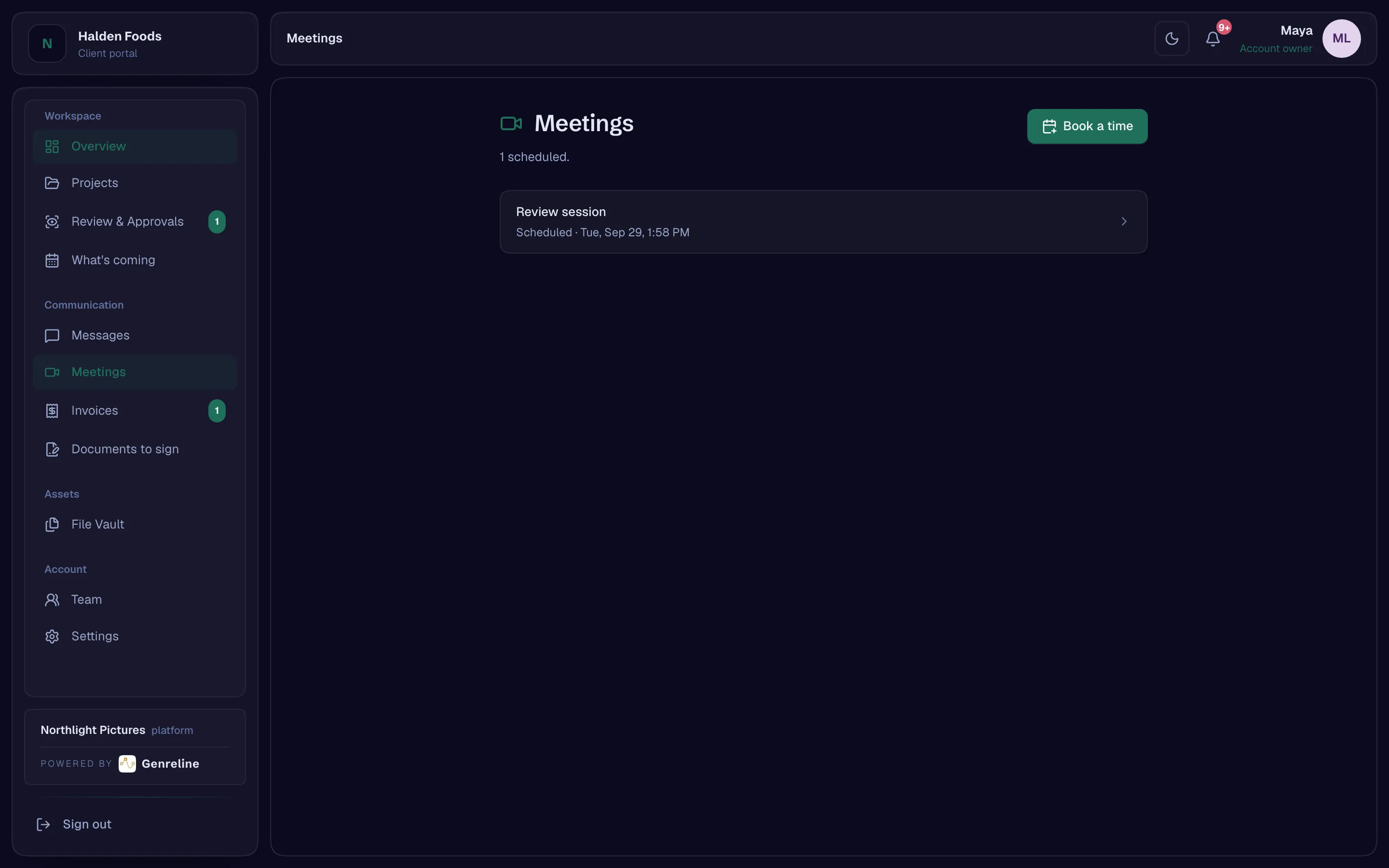The height and width of the screenshot is (868, 1389).
Task: Click the 9+ notification badge
Action: (x=1224, y=27)
